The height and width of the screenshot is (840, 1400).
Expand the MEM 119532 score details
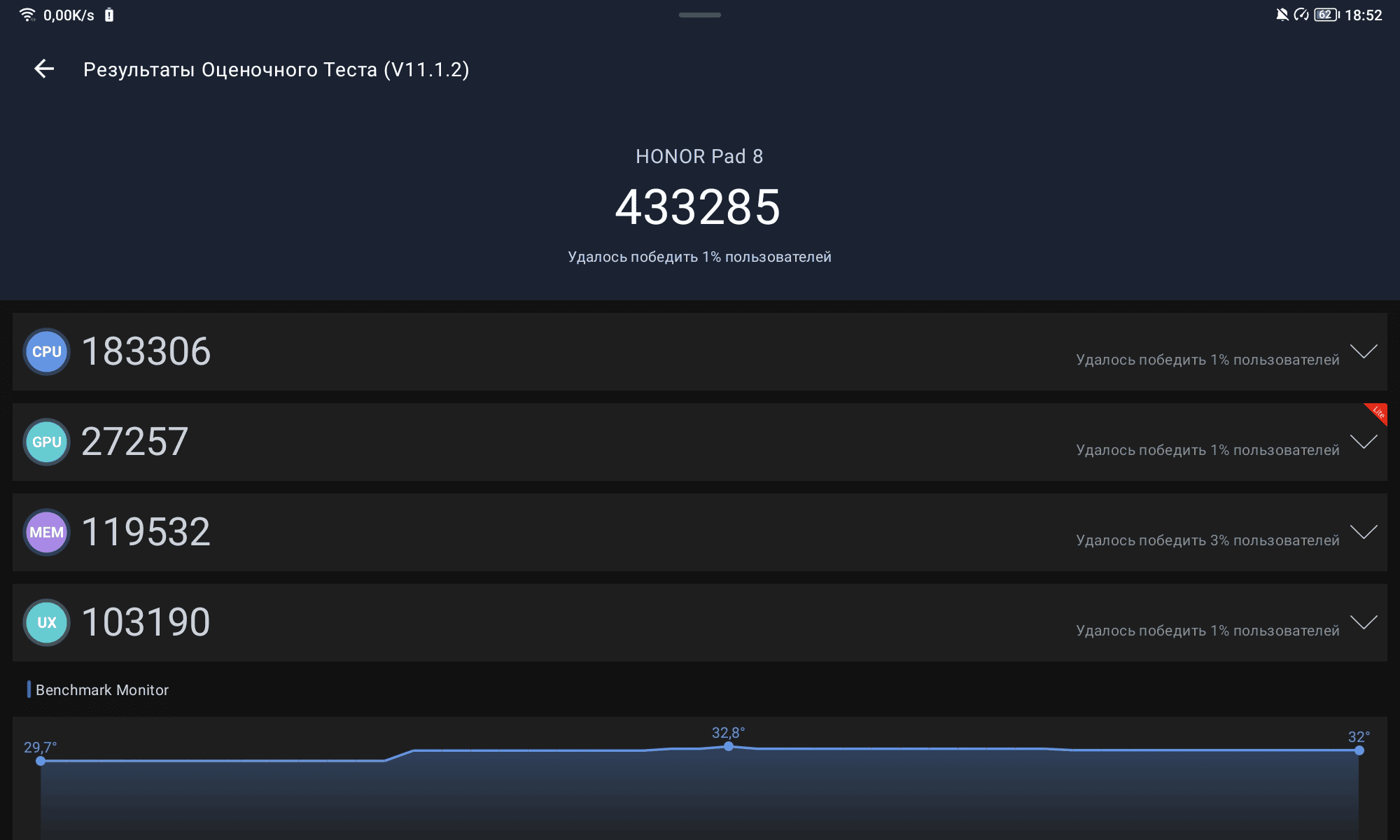pos(1364,531)
